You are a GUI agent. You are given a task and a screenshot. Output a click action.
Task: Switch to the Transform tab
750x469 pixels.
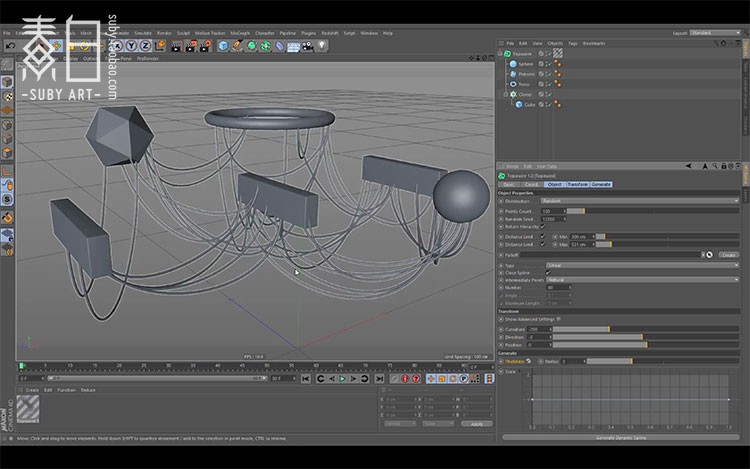577,184
